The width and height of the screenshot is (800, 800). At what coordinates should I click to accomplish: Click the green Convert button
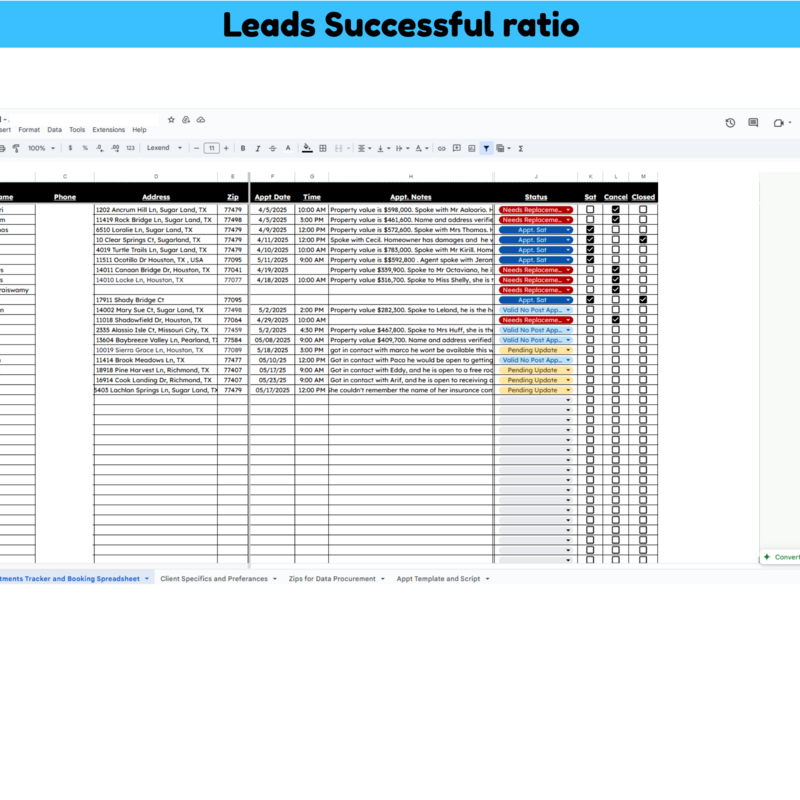[782, 557]
